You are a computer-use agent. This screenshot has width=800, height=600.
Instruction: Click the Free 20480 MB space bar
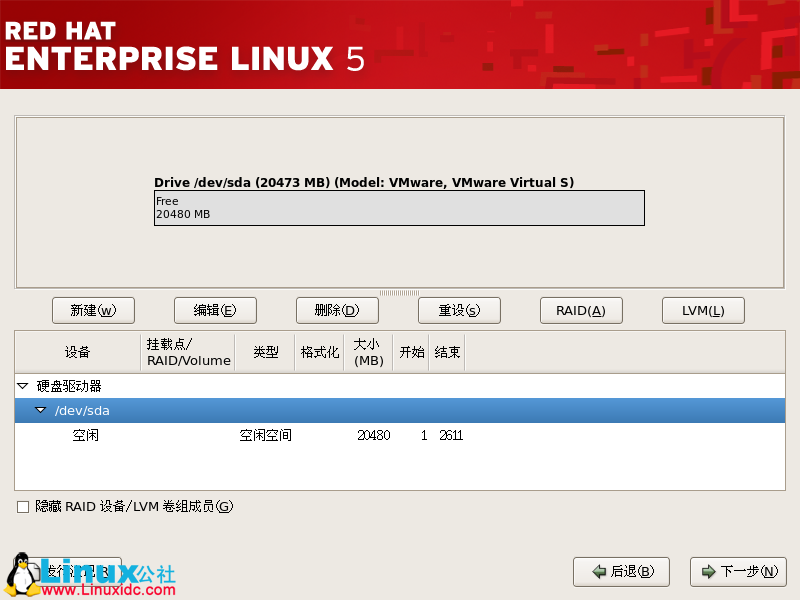point(400,207)
